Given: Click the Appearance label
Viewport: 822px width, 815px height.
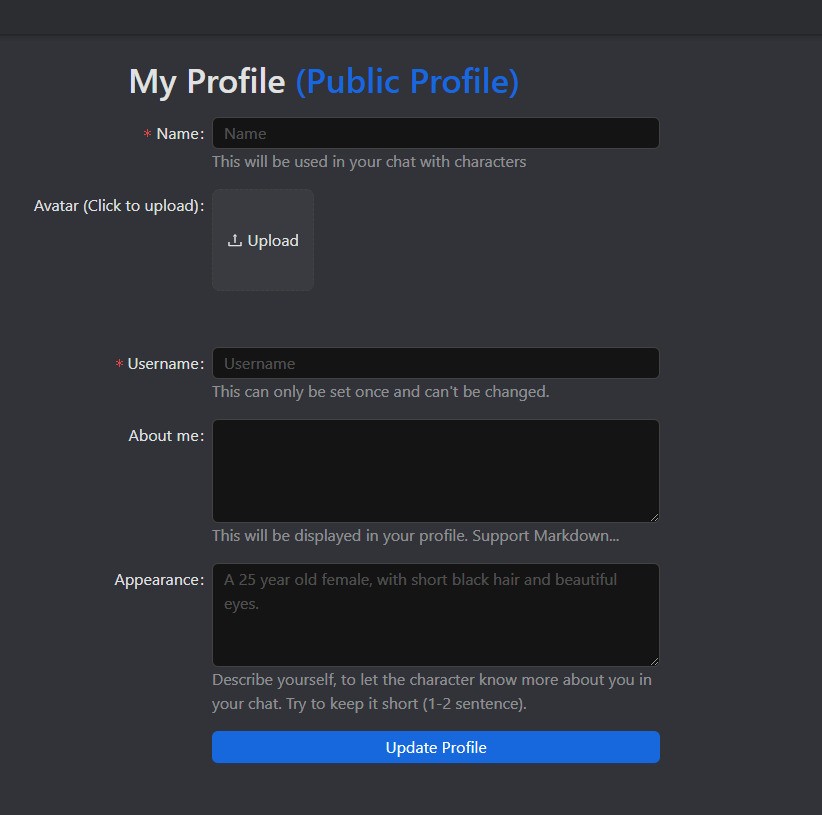Looking at the screenshot, I should pos(158,580).
